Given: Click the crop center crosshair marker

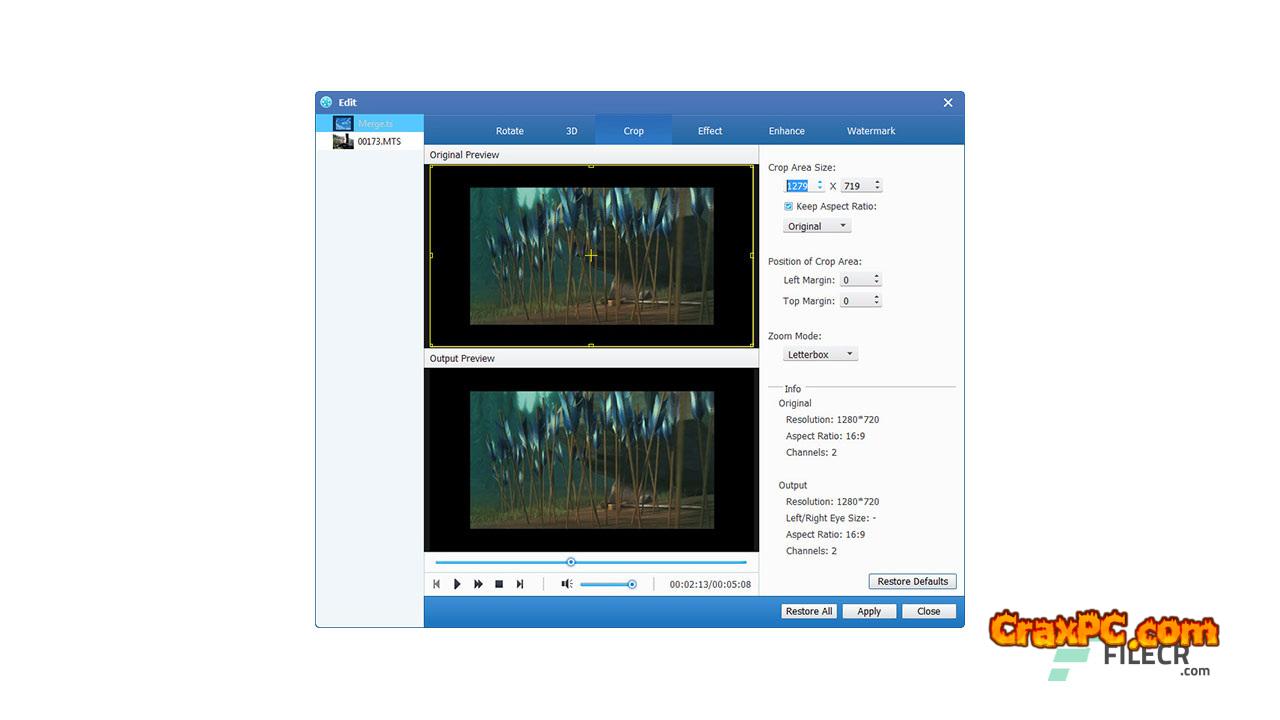Looking at the screenshot, I should click(x=591, y=256).
